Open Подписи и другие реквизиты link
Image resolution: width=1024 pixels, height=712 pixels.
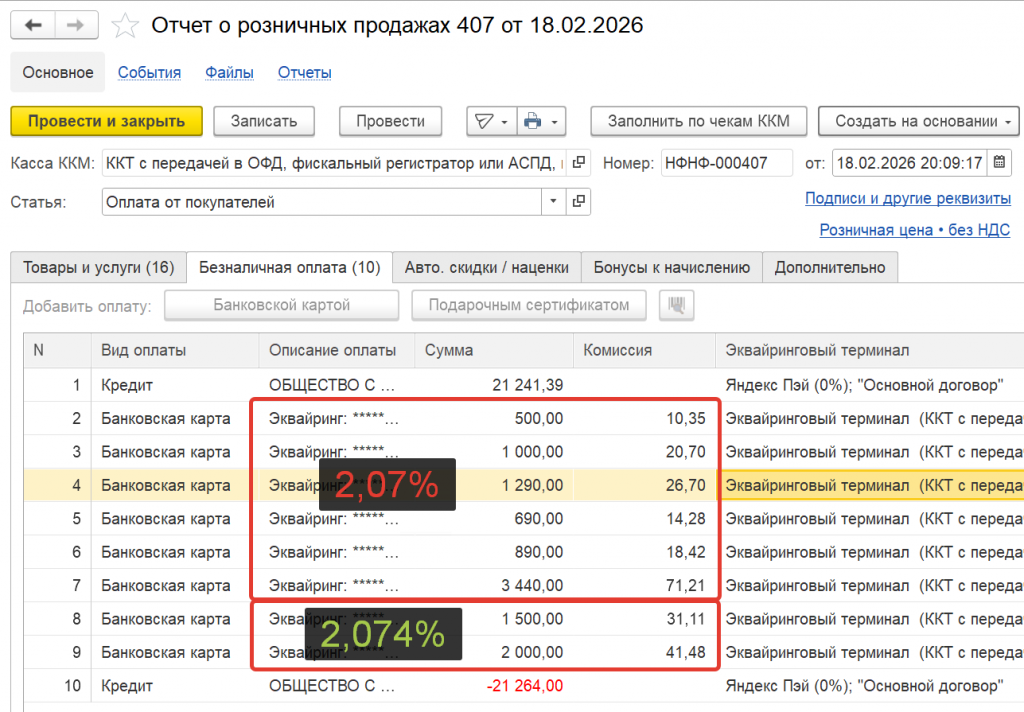pos(908,198)
